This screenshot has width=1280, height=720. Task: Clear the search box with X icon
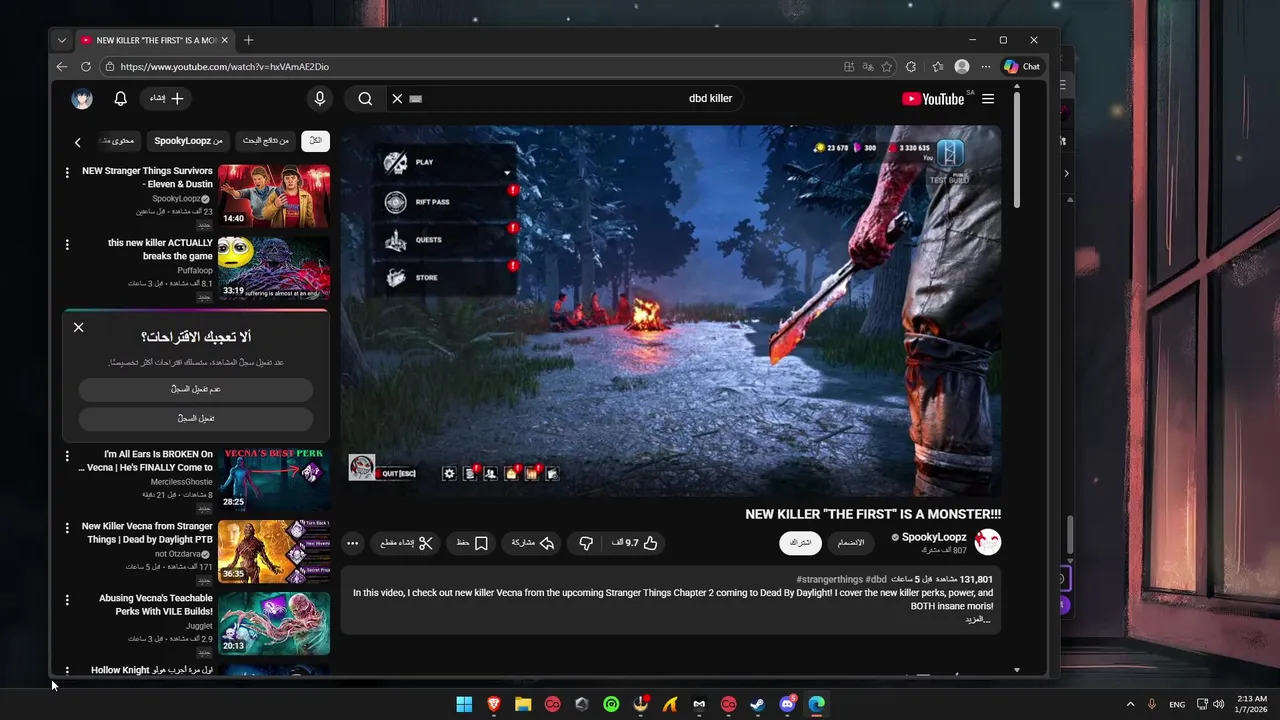pos(397,98)
